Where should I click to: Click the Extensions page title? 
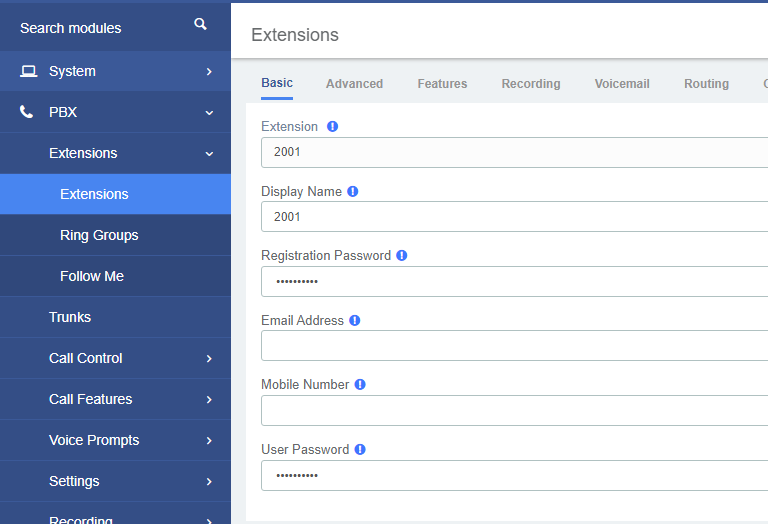(295, 35)
